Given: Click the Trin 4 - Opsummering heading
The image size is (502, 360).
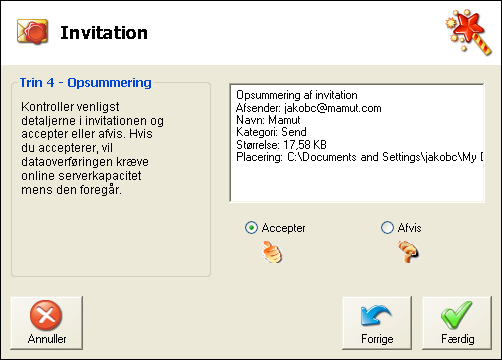Looking at the screenshot, I should (86, 83).
